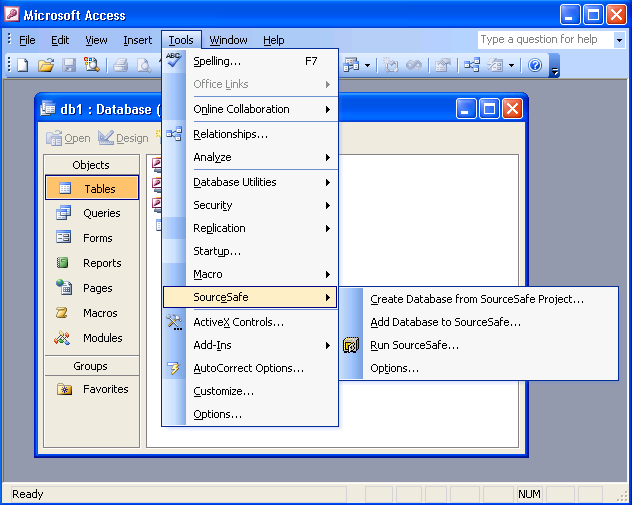
Task: Click the Spelling ABC checkmark menu icon
Action: (x=174, y=60)
